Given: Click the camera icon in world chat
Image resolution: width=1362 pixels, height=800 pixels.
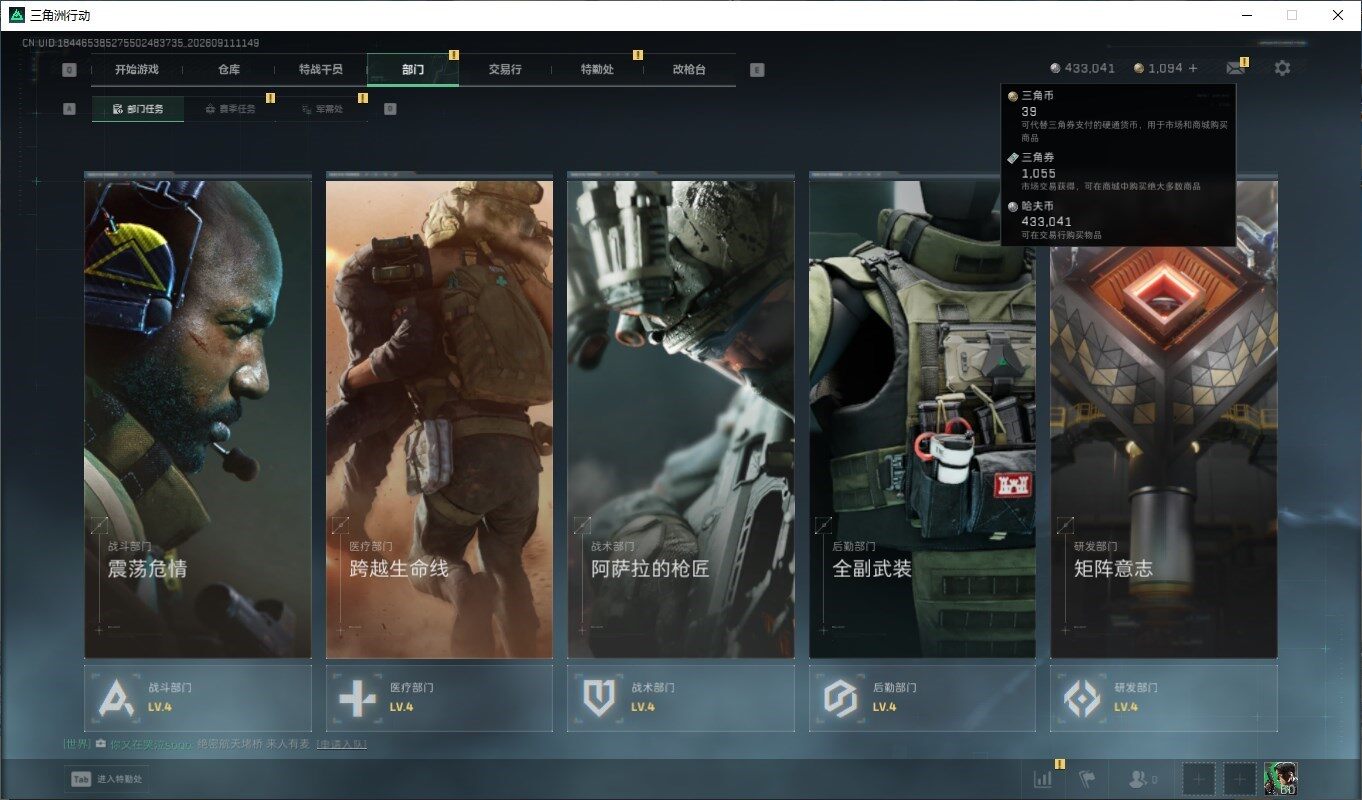Looking at the screenshot, I should (x=101, y=744).
